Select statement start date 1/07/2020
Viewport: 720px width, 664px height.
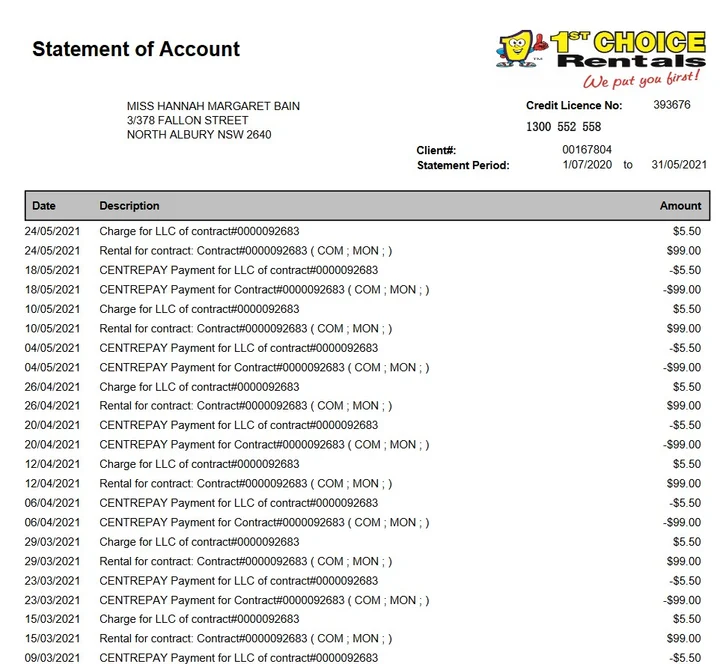click(x=585, y=165)
